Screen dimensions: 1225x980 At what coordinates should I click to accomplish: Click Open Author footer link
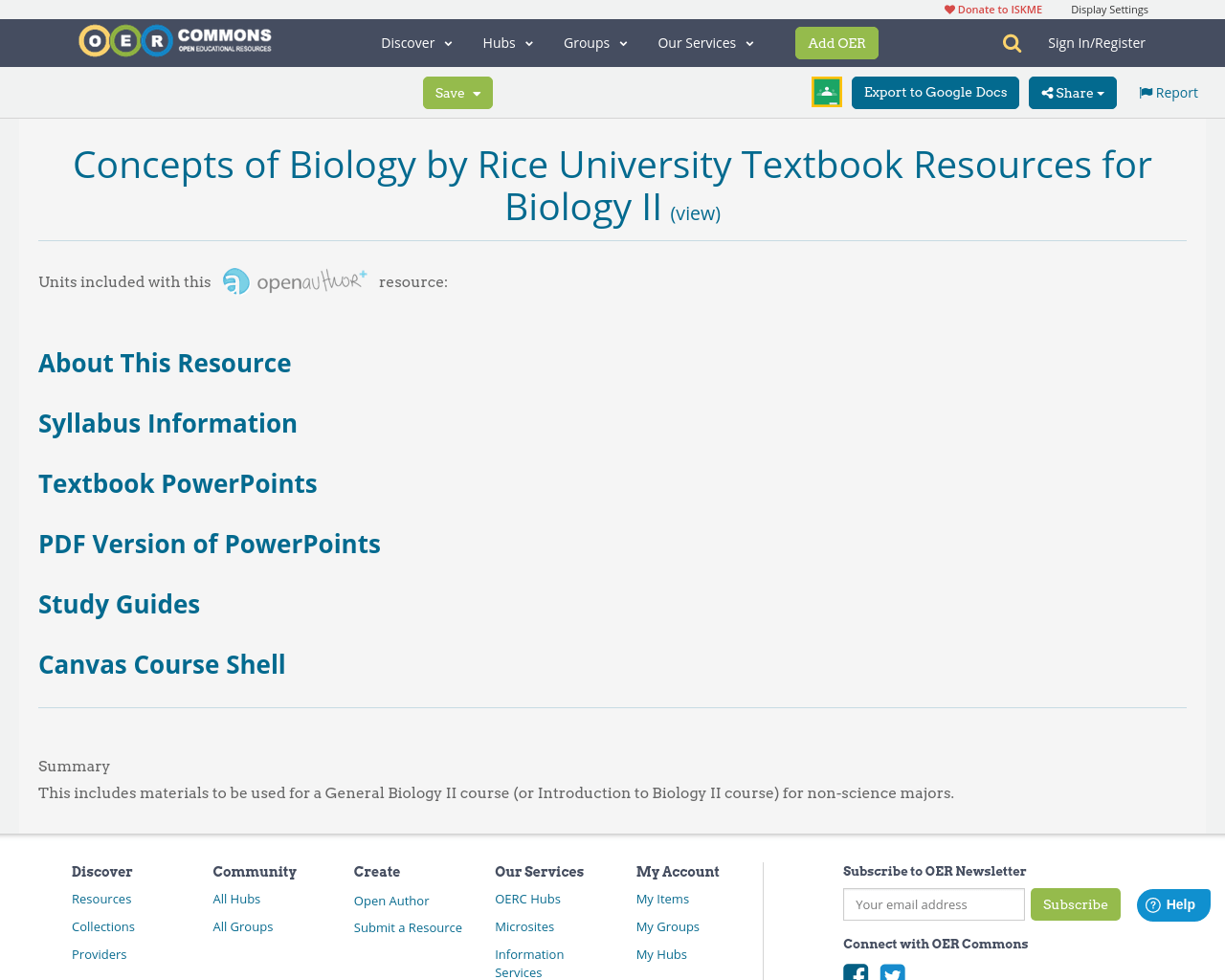[391, 901]
